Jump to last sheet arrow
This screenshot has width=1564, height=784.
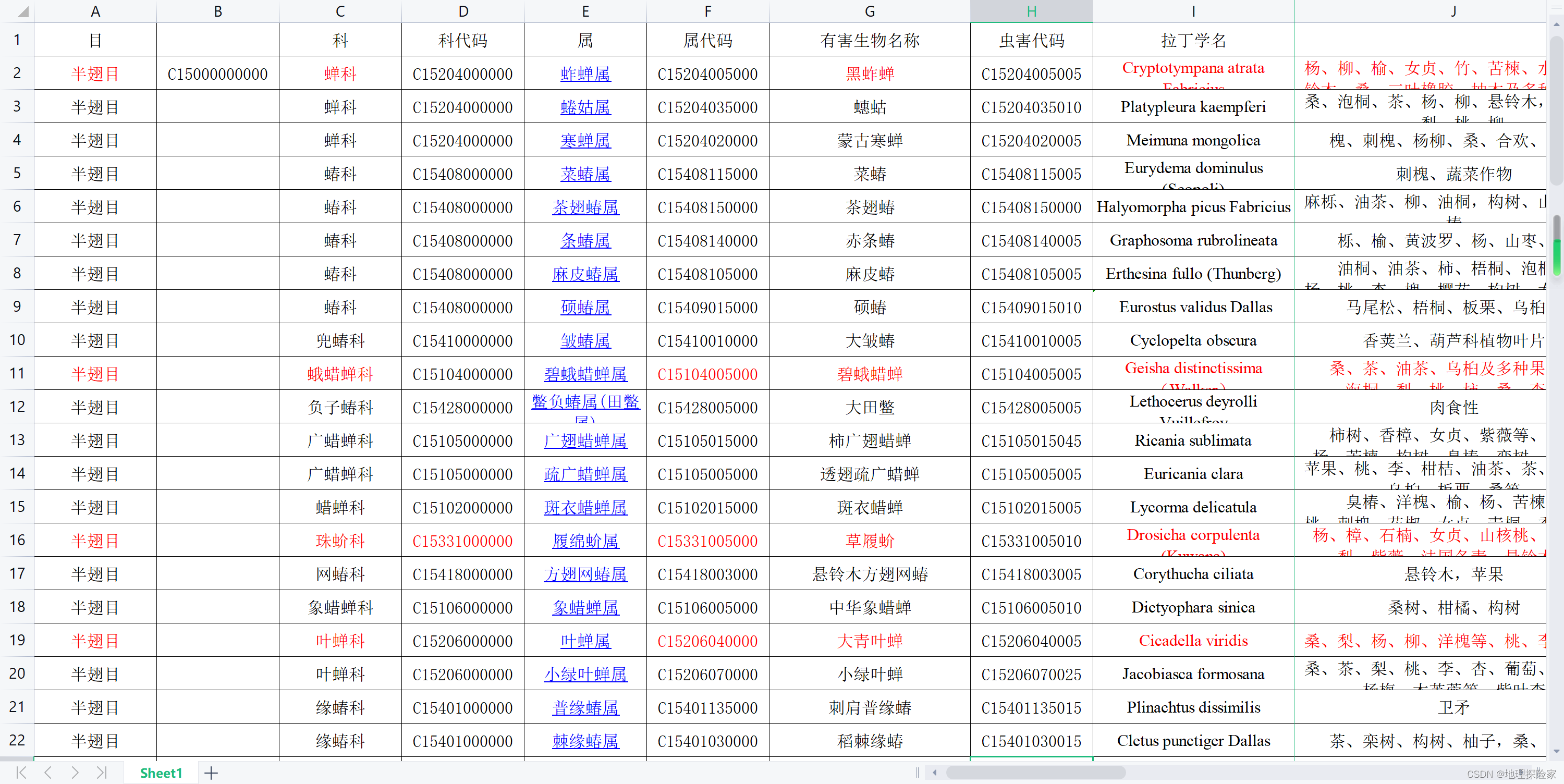tap(101, 773)
